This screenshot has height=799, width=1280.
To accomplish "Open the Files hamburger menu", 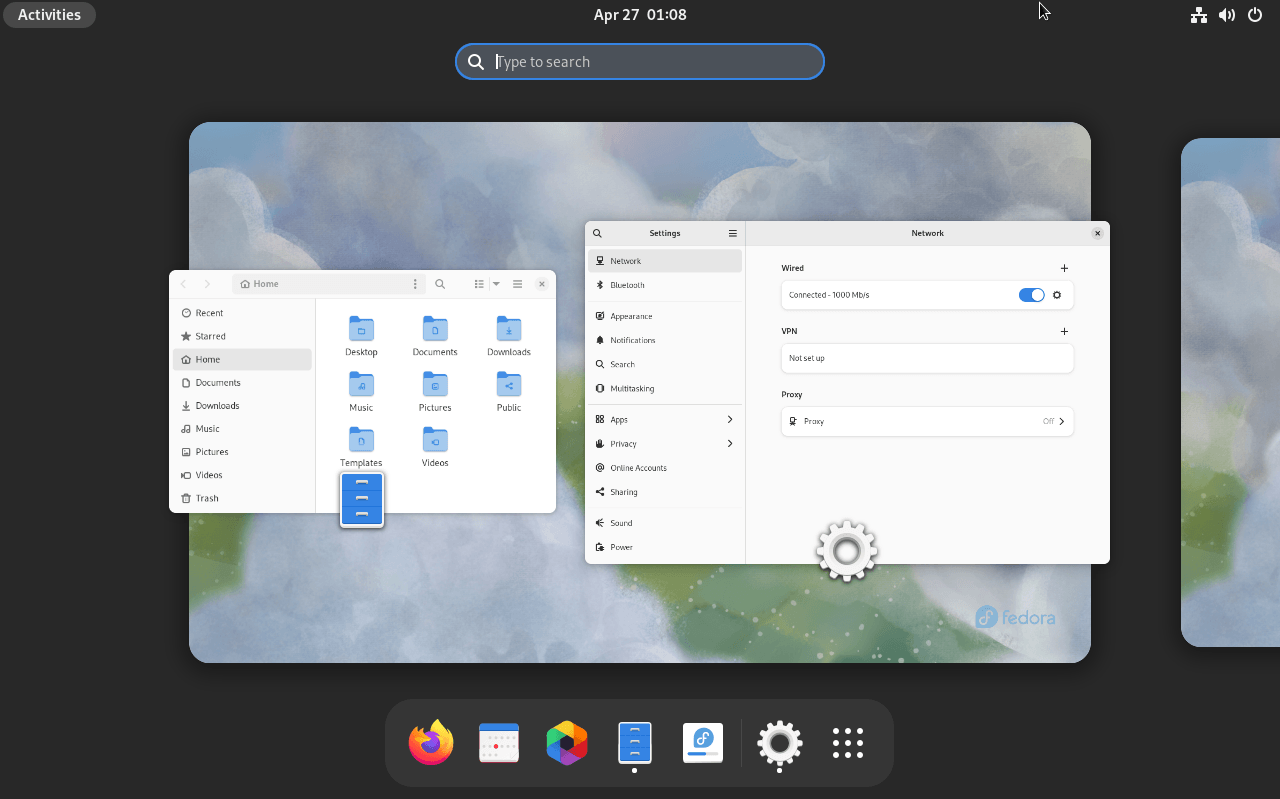I will tap(517, 284).
